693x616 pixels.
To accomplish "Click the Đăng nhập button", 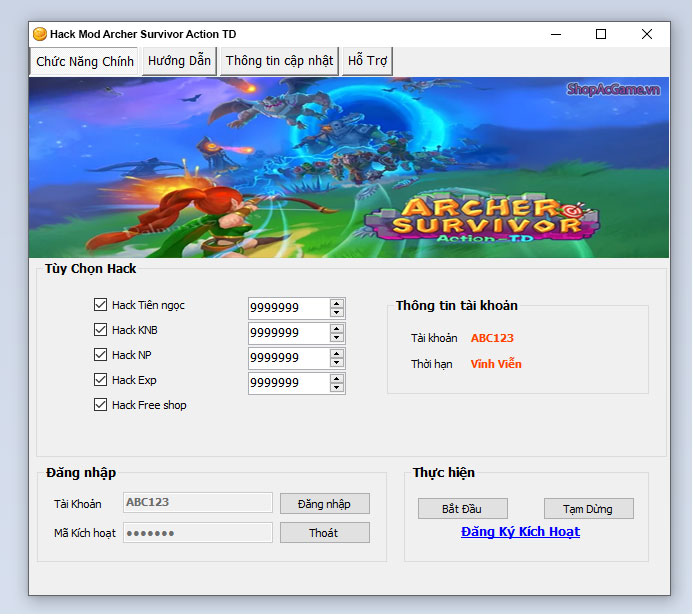I will [x=325, y=504].
